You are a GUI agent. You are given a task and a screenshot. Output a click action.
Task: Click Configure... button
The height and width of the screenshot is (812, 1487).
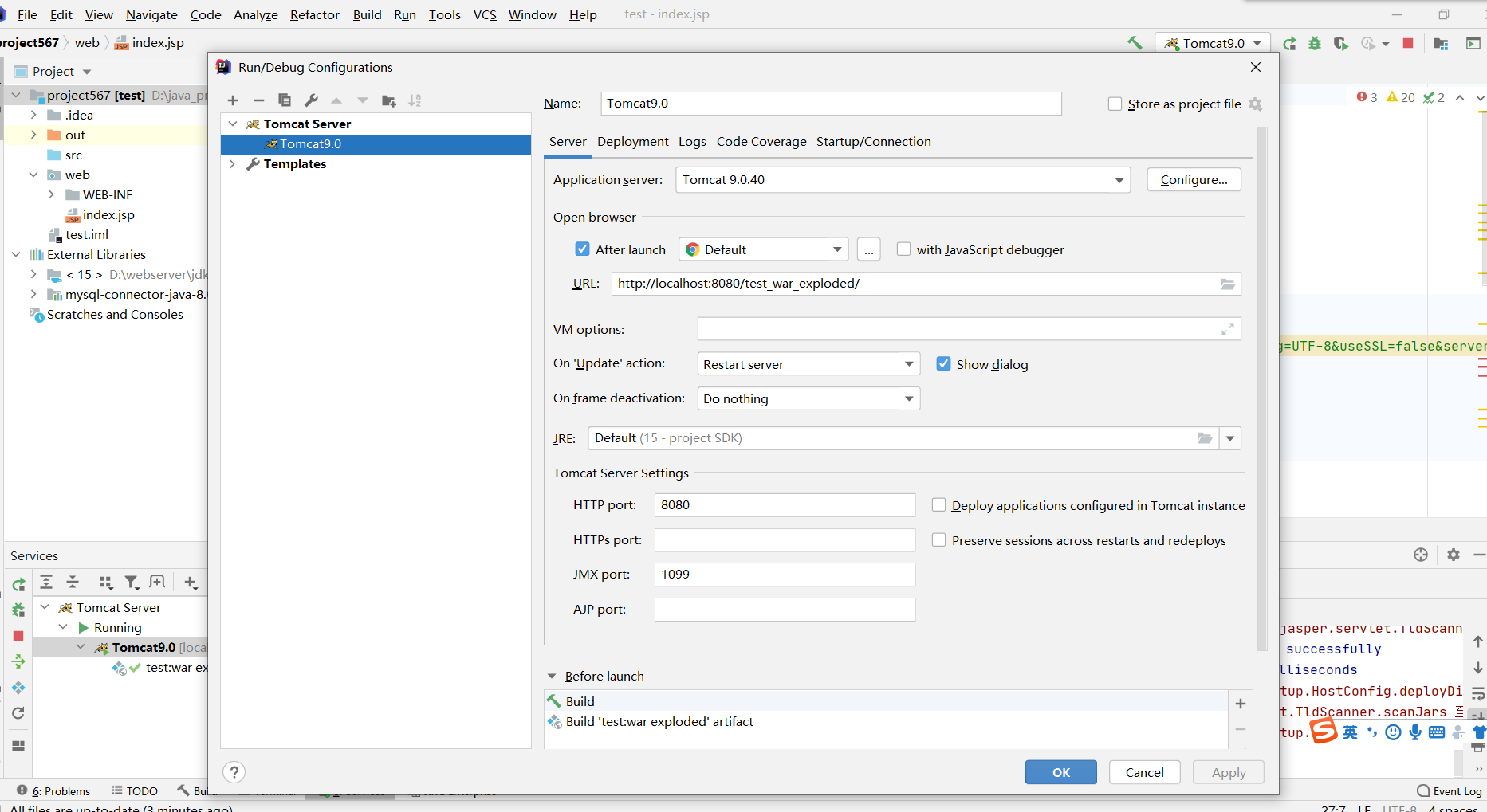pos(1194,180)
